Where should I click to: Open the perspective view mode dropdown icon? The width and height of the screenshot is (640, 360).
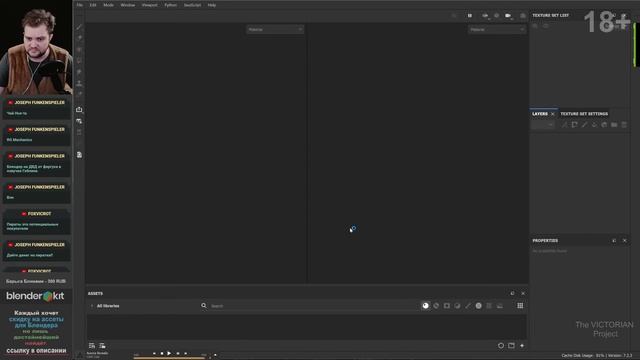coord(485,16)
